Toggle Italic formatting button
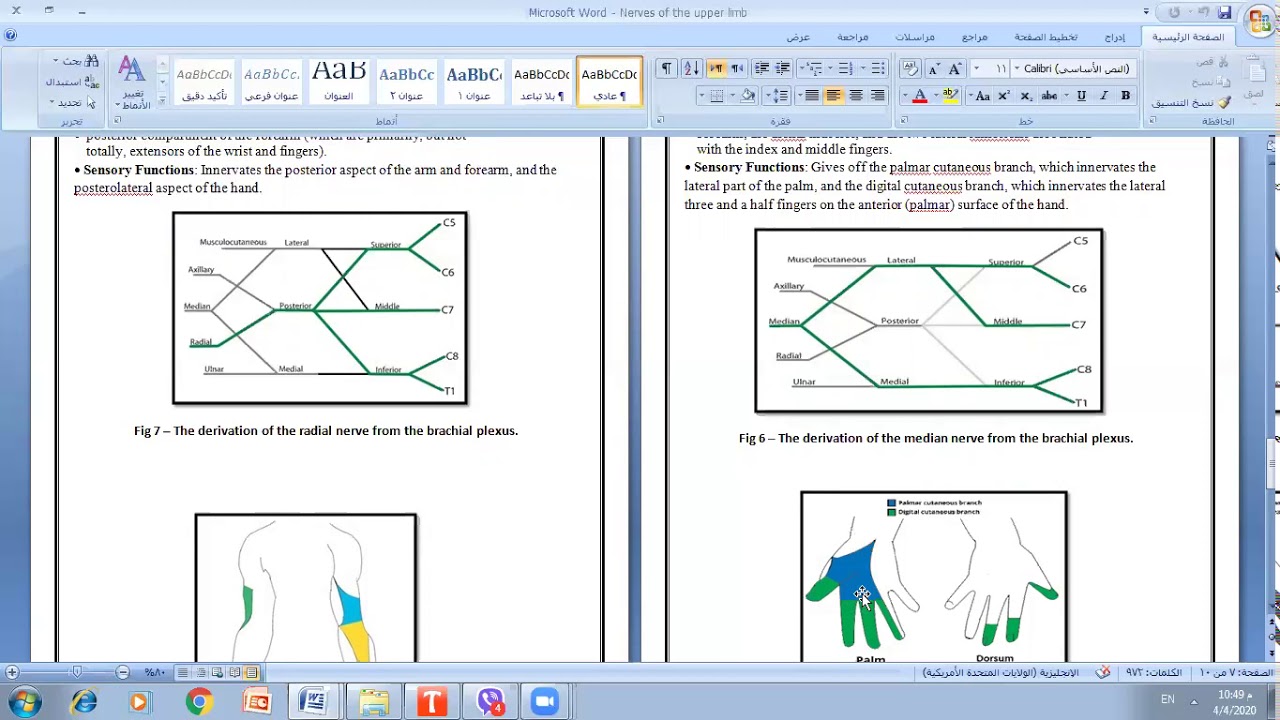Viewport: 1280px width, 720px height. [x=1104, y=96]
